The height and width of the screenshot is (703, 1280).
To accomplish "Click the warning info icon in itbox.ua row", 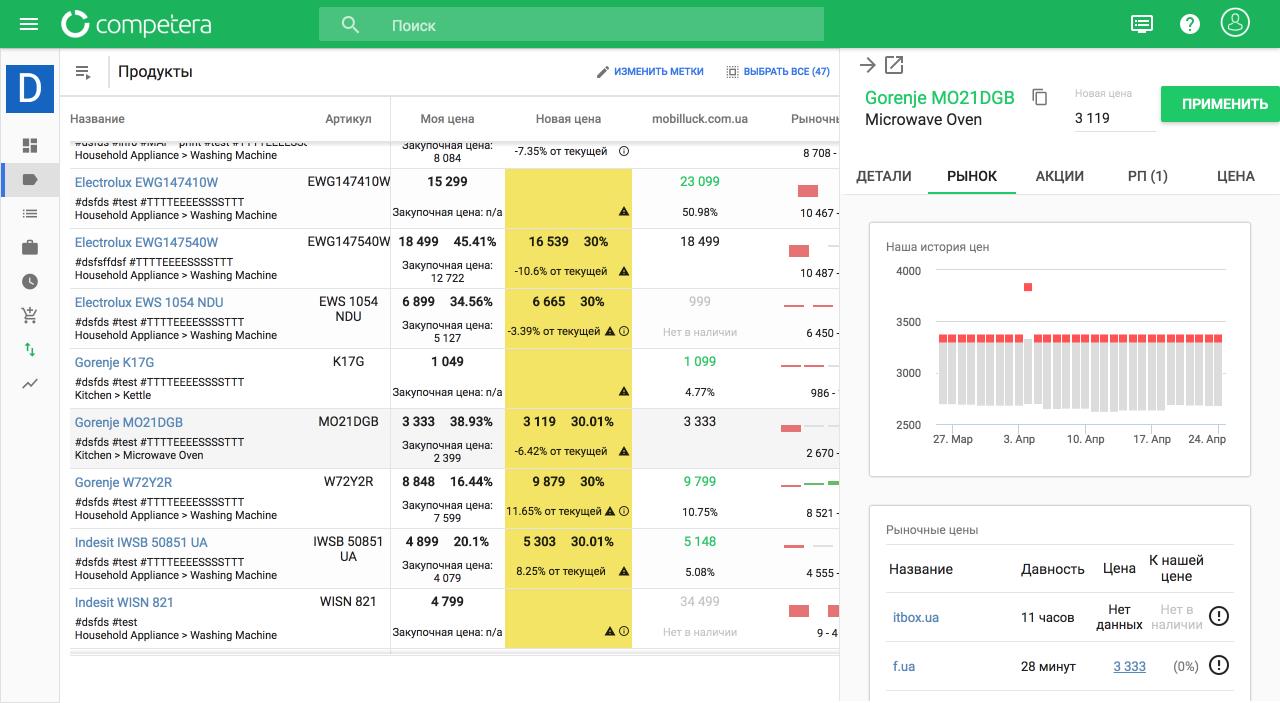I will (1218, 616).
